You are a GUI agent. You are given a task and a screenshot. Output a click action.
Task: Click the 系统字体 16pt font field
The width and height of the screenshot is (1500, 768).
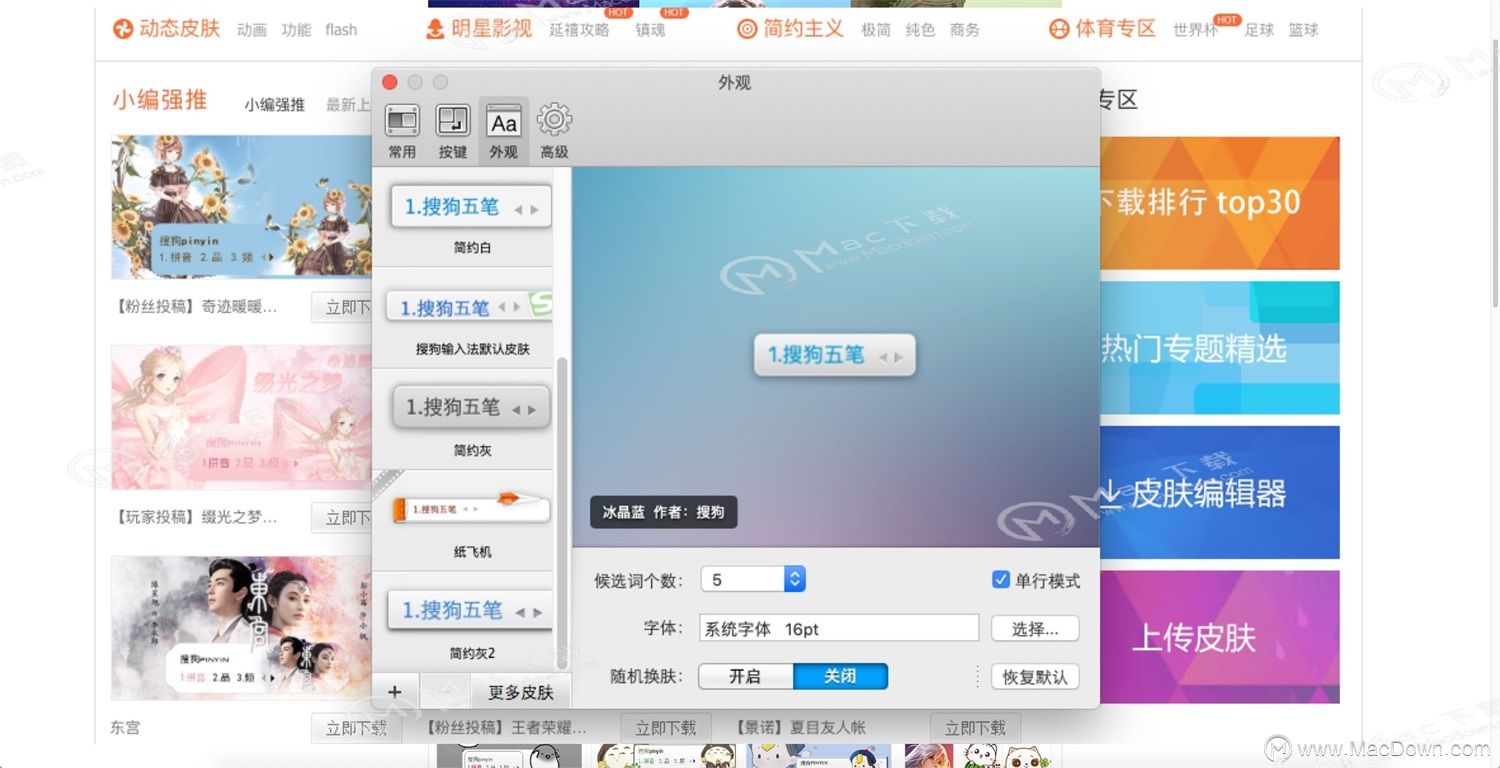click(839, 628)
